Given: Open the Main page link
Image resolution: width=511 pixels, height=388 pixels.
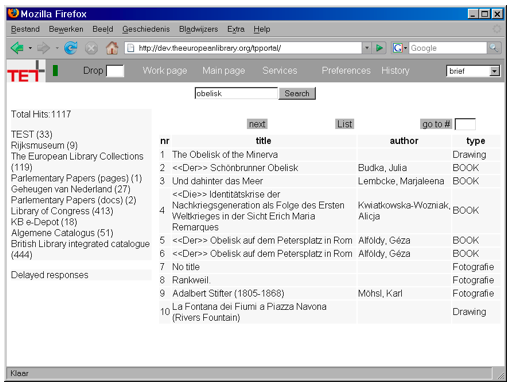Looking at the screenshot, I should tap(223, 71).
